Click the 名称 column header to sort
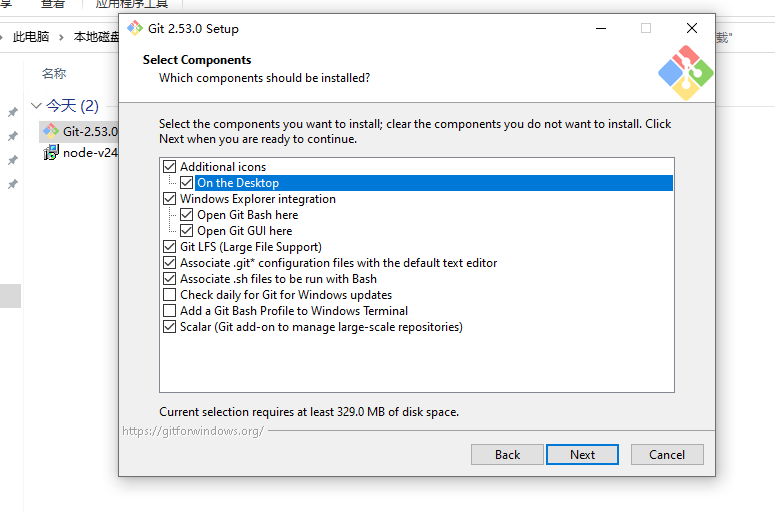Image resolution: width=775 pixels, height=513 pixels. (x=54, y=73)
